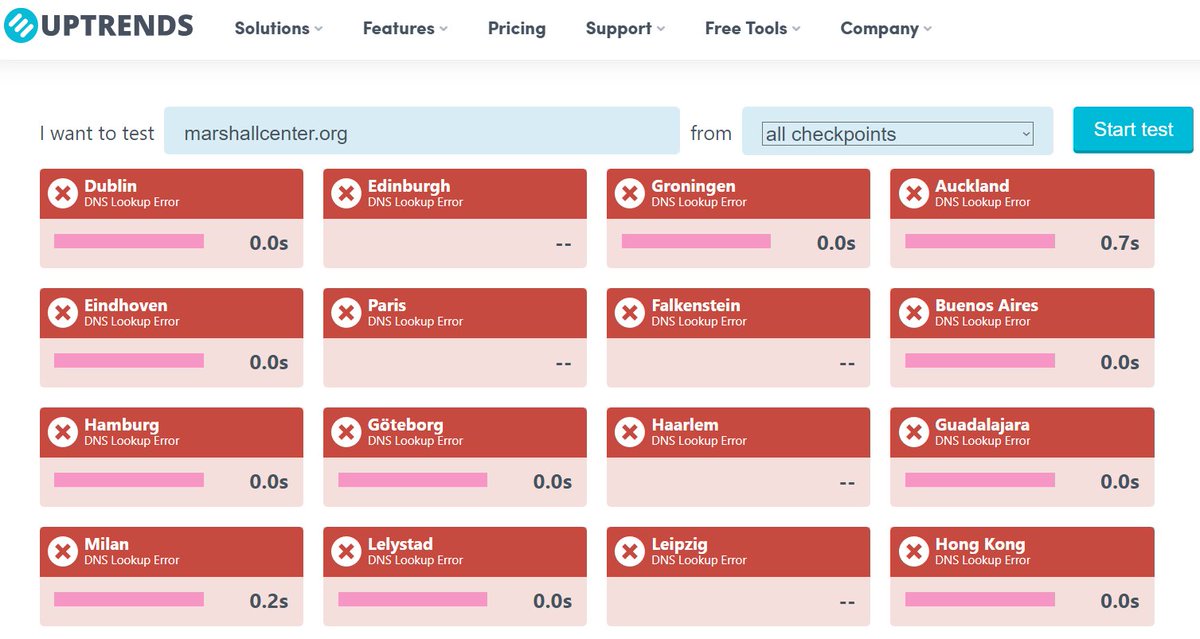Click the Milan error X icon
This screenshot has height=639, width=1200.
pos(62,552)
